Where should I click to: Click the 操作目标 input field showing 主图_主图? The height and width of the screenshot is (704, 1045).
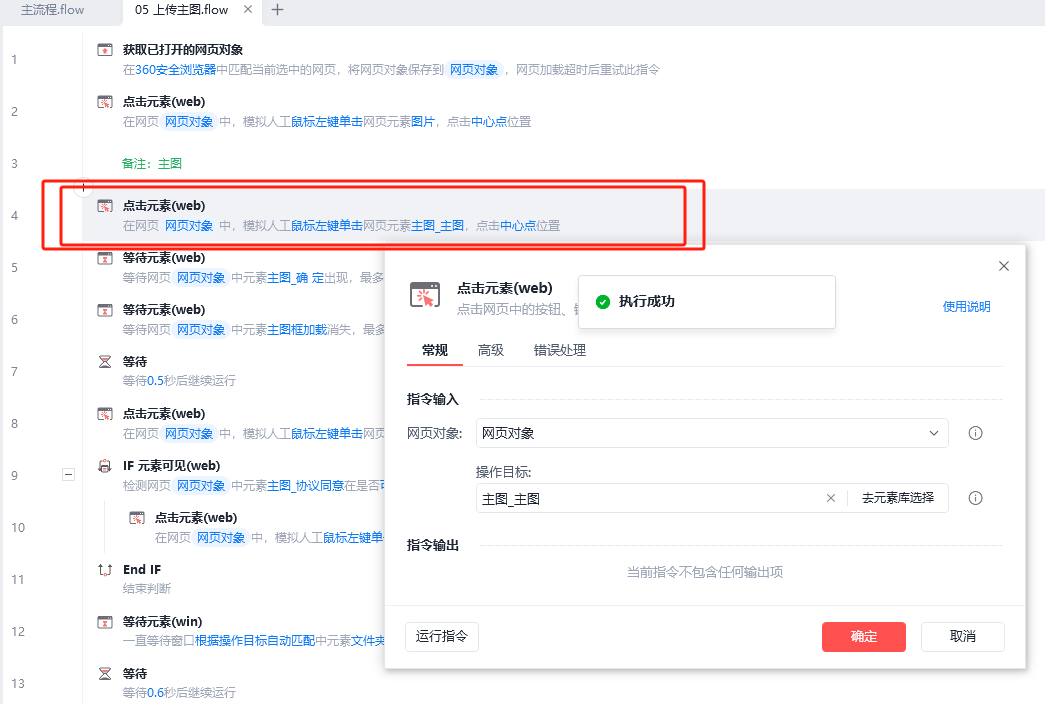point(650,499)
